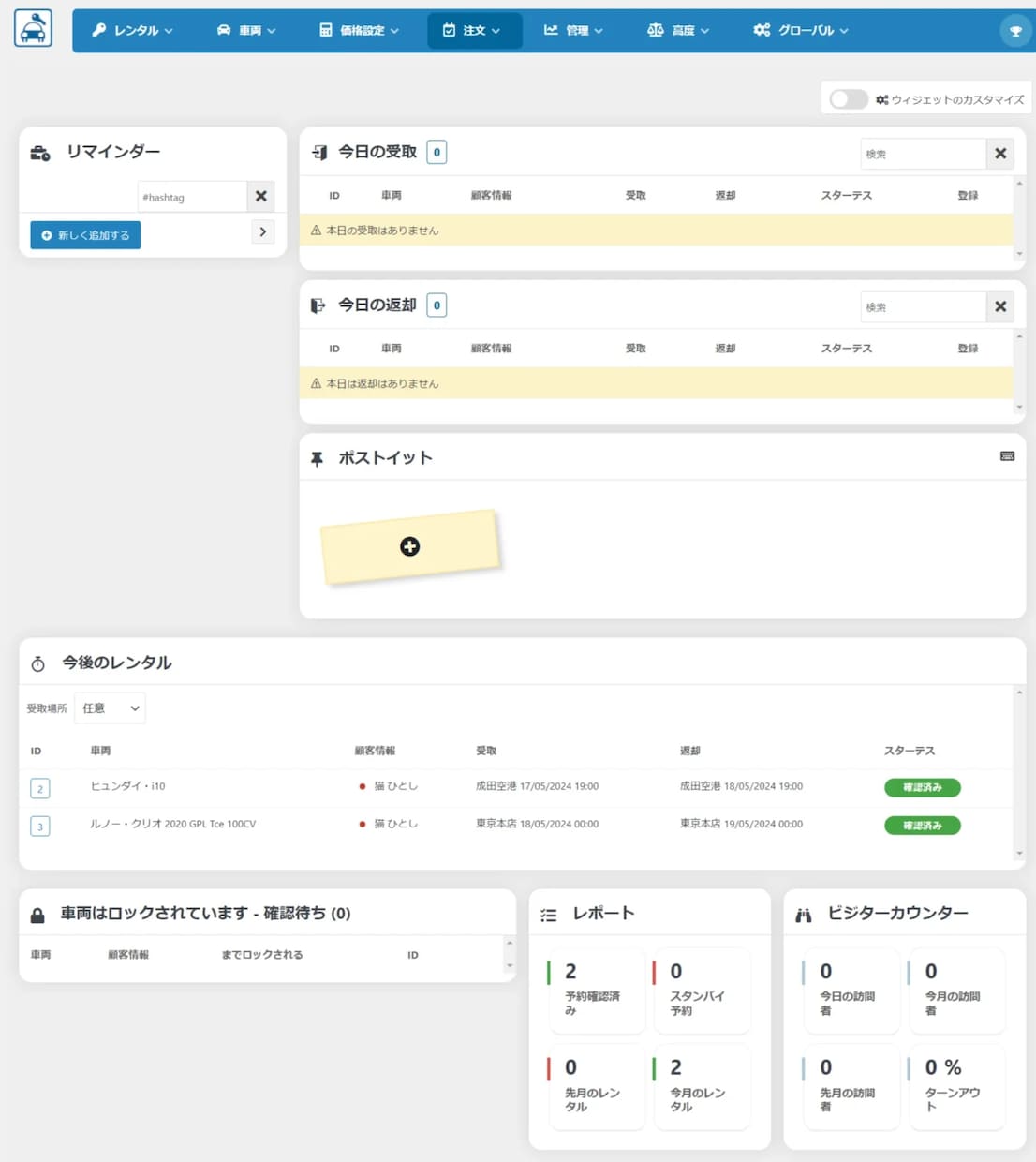Open the スタンバイ予約 report card
Screen dimensions: 1036x1162
pos(701,990)
